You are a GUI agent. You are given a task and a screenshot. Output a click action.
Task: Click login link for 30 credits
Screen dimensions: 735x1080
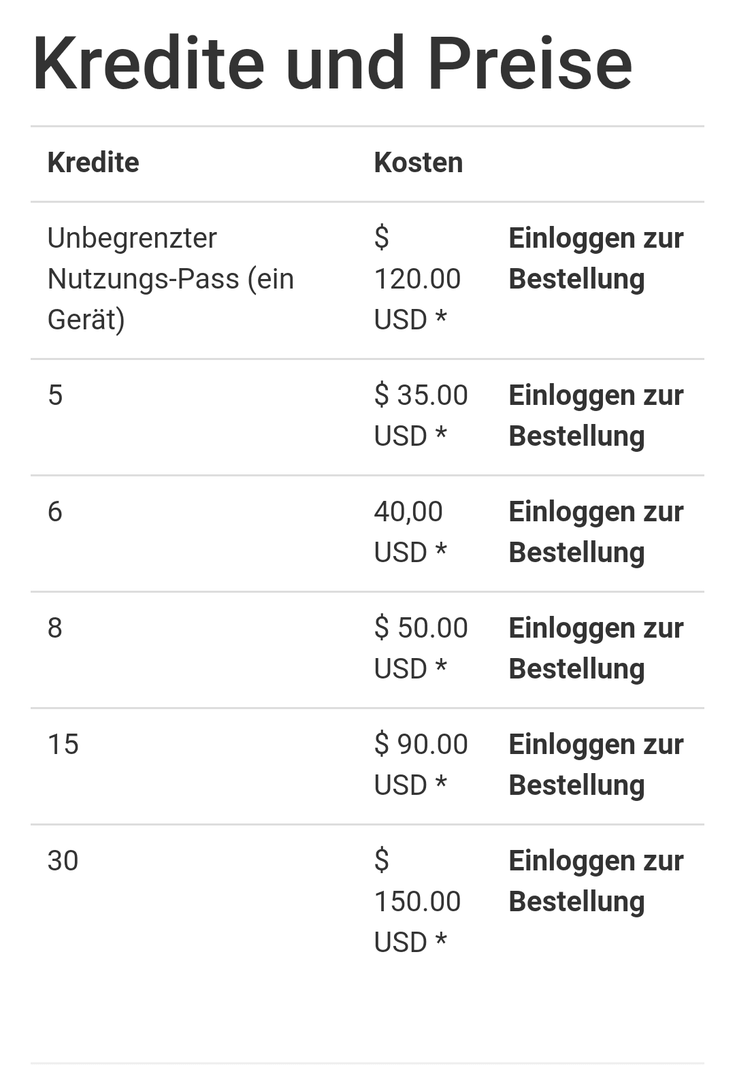[596, 881]
